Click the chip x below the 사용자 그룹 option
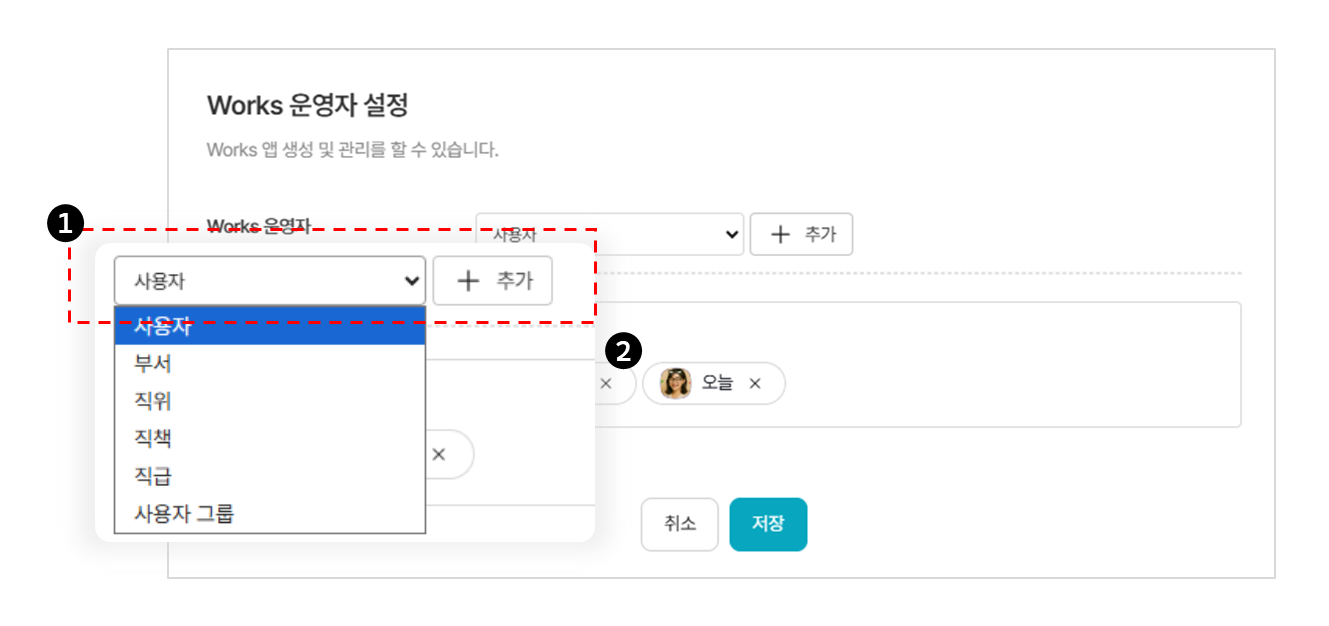This screenshot has height=626, width=1329. pos(438,454)
